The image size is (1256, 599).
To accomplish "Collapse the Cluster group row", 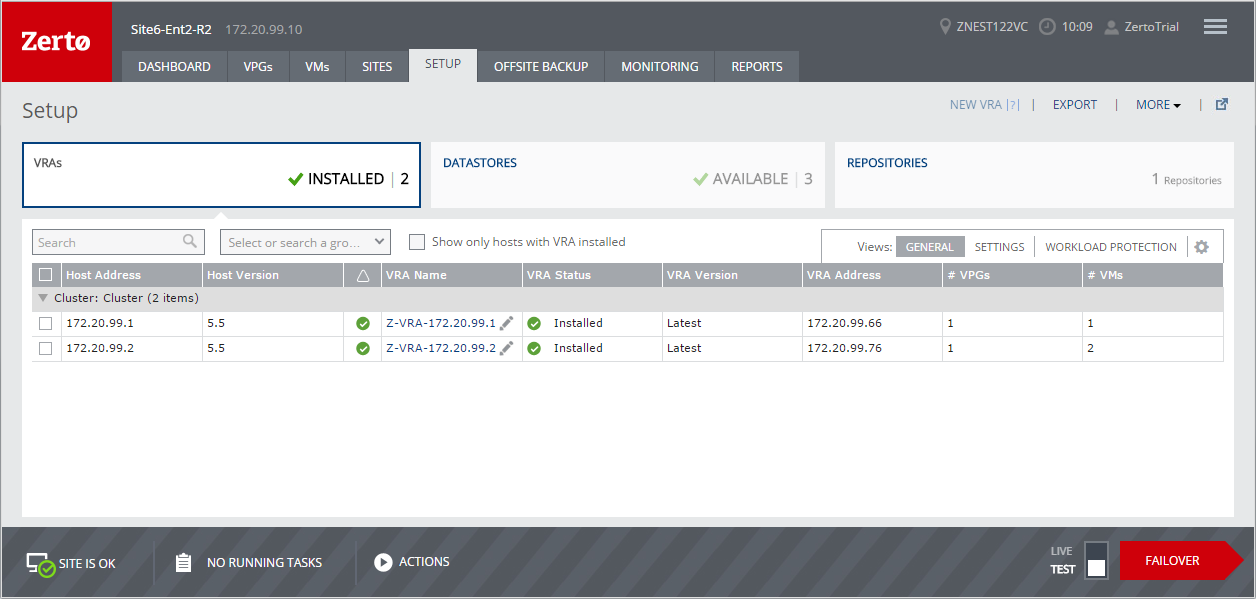I will point(43,298).
